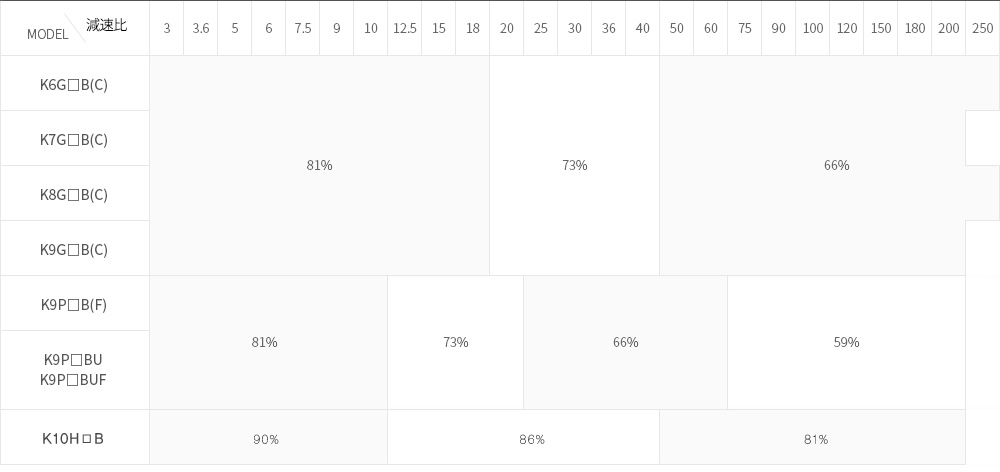The image size is (1000, 472).
Task: Click the 90% efficiency cell for K10H
Action: pos(268,437)
